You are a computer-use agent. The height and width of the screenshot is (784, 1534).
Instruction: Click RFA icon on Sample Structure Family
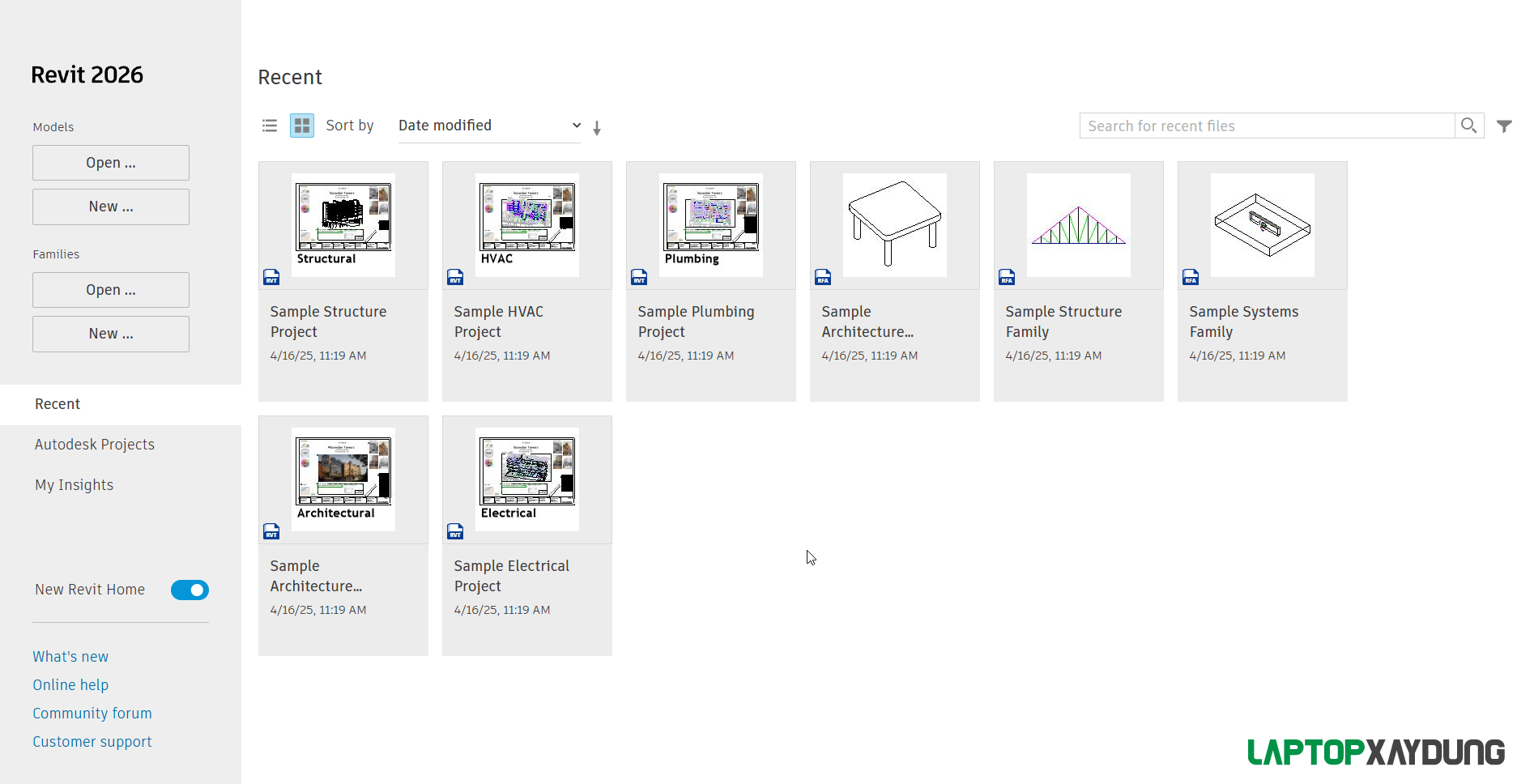[x=1007, y=277]
